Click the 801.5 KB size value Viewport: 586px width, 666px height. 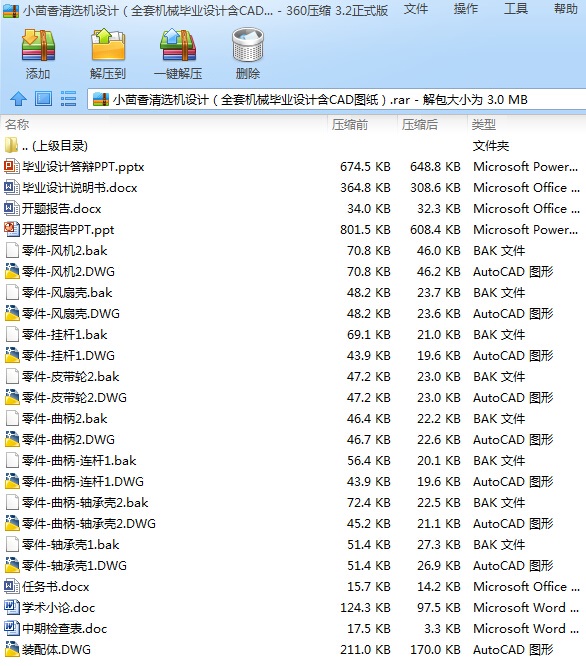[365, 229]
